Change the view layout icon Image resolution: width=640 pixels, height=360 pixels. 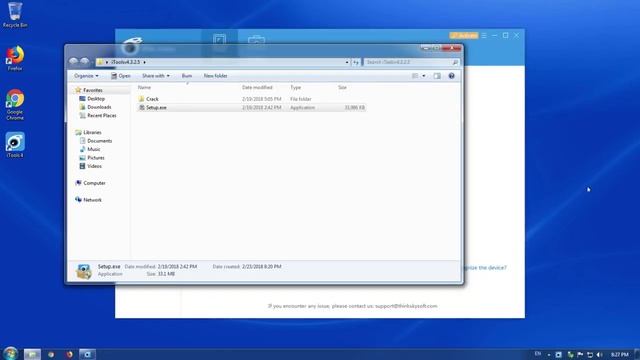point(415,76)
